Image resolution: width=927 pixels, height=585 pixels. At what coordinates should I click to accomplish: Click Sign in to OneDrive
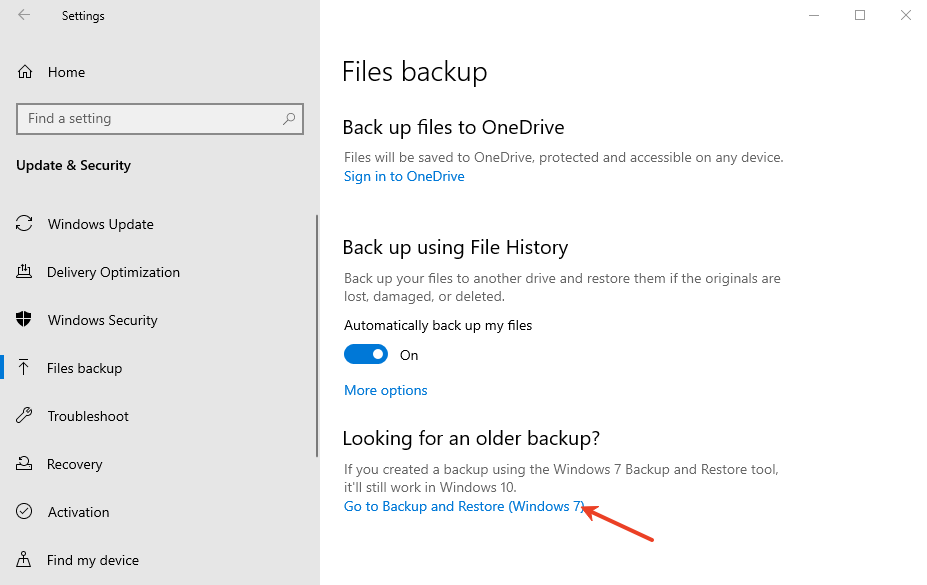pyautogui.click(x=404, y=176)
